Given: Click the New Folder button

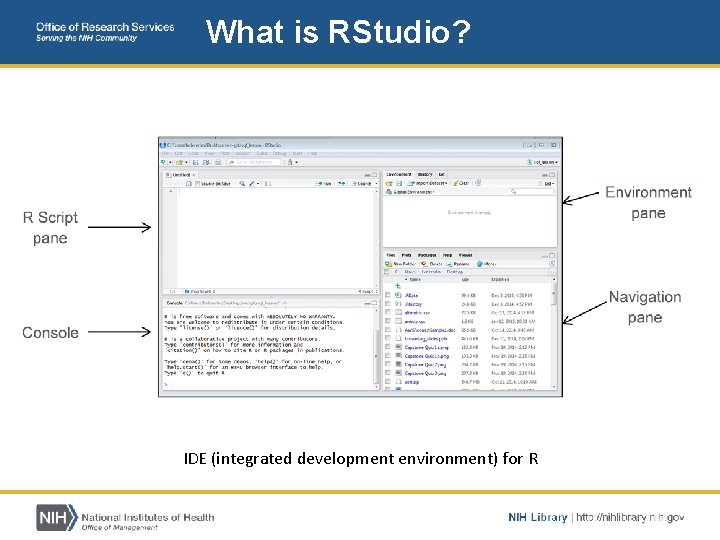Looking at the screenshot, I should click(400, 264).
